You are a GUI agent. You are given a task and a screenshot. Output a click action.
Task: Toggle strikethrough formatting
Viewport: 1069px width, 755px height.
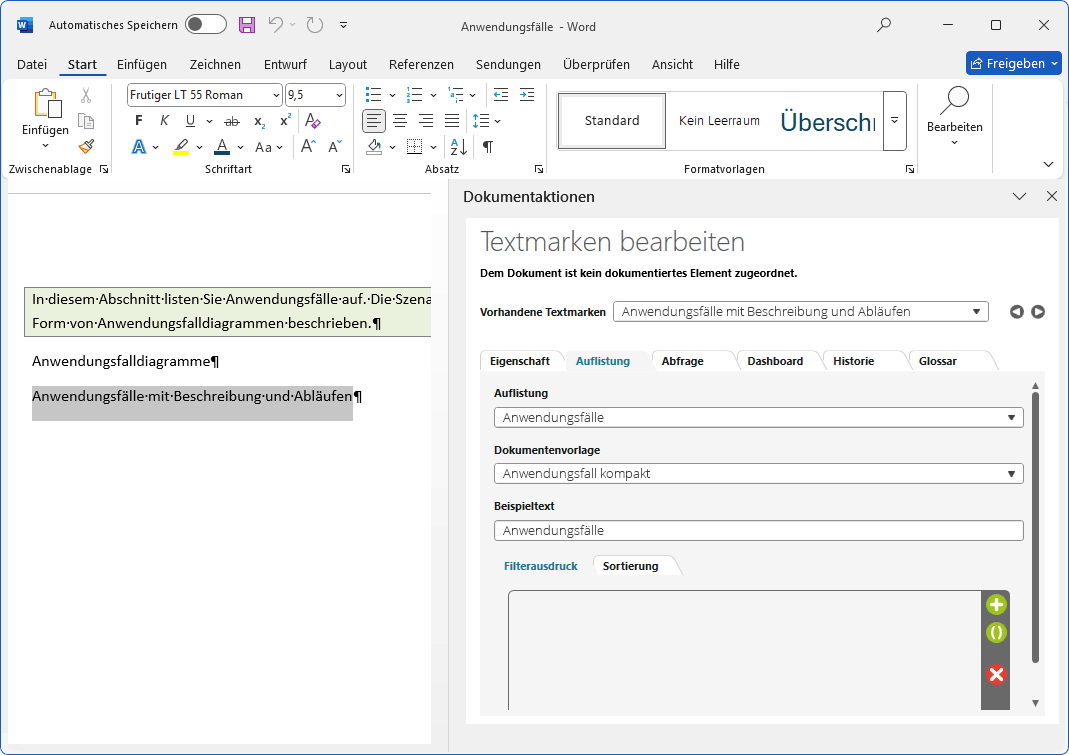click(x=232, y=121)
